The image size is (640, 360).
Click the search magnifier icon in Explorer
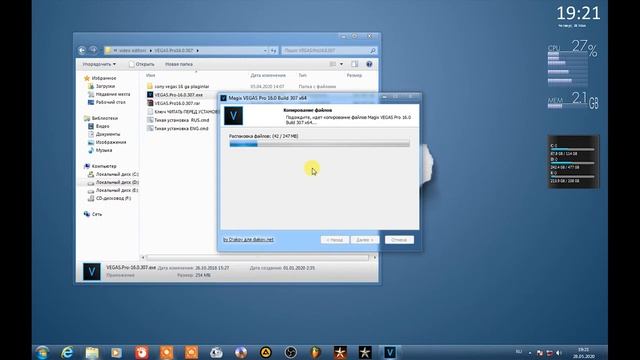[373, 51]
